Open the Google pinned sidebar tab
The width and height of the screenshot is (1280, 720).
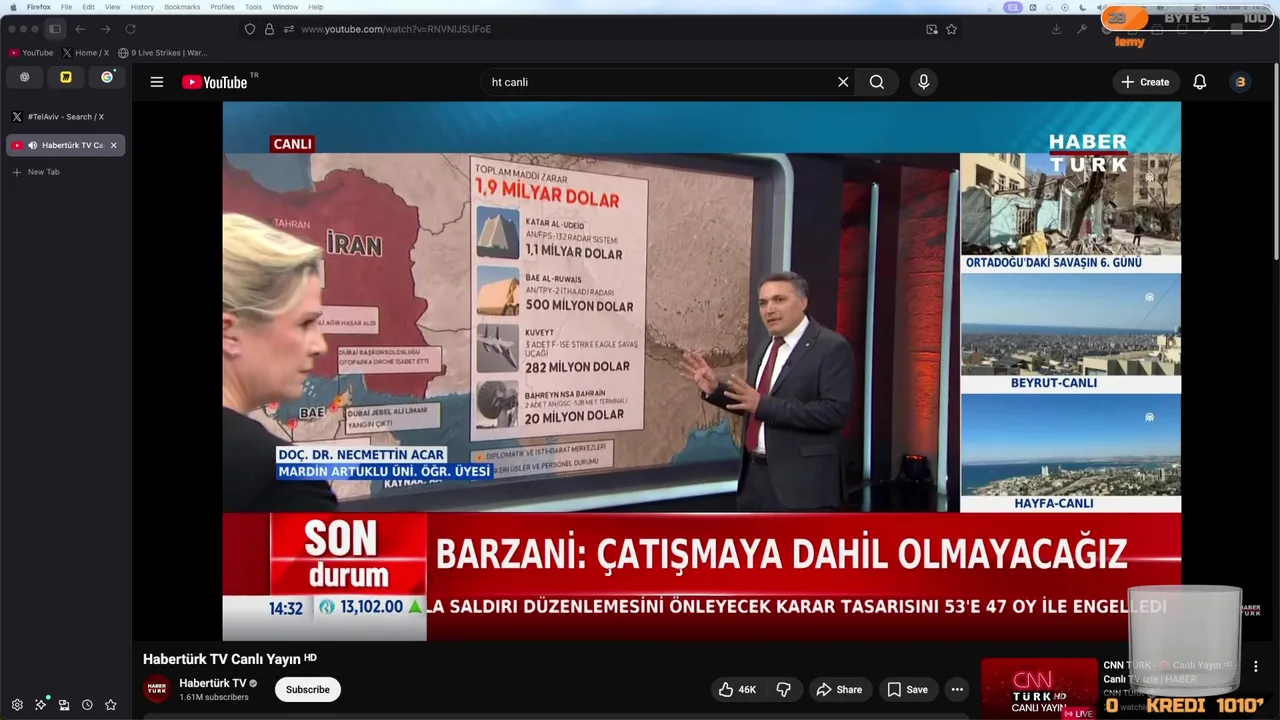107,77
